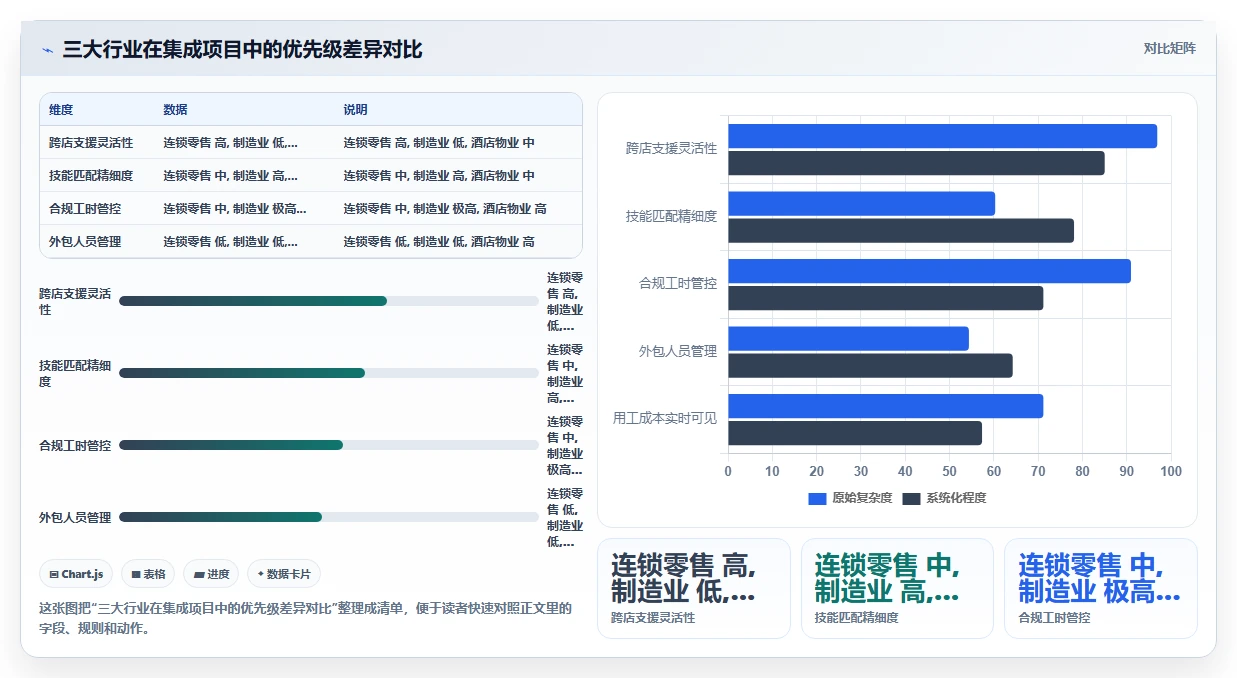The height and width of the screenshot is (678, 1237).
Task: Toggle 原始复杂度 legend series
Action: 850,498
